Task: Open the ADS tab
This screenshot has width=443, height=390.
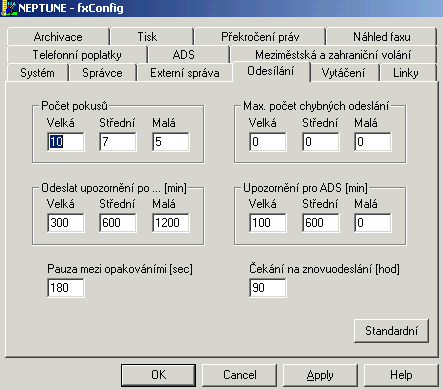Action: click(x=184, y=55)
